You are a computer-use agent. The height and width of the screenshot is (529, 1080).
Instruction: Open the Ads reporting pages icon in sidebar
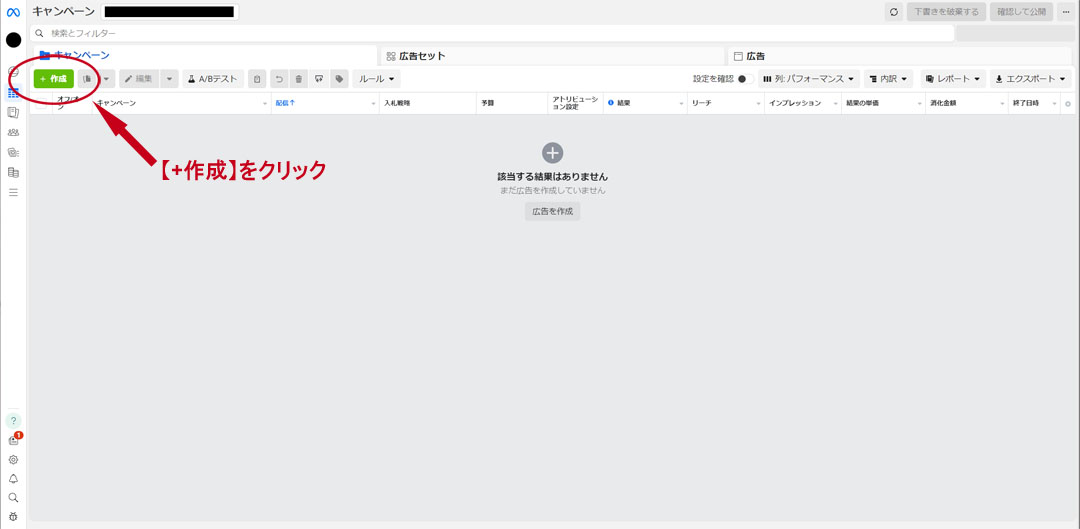[13, 112]
